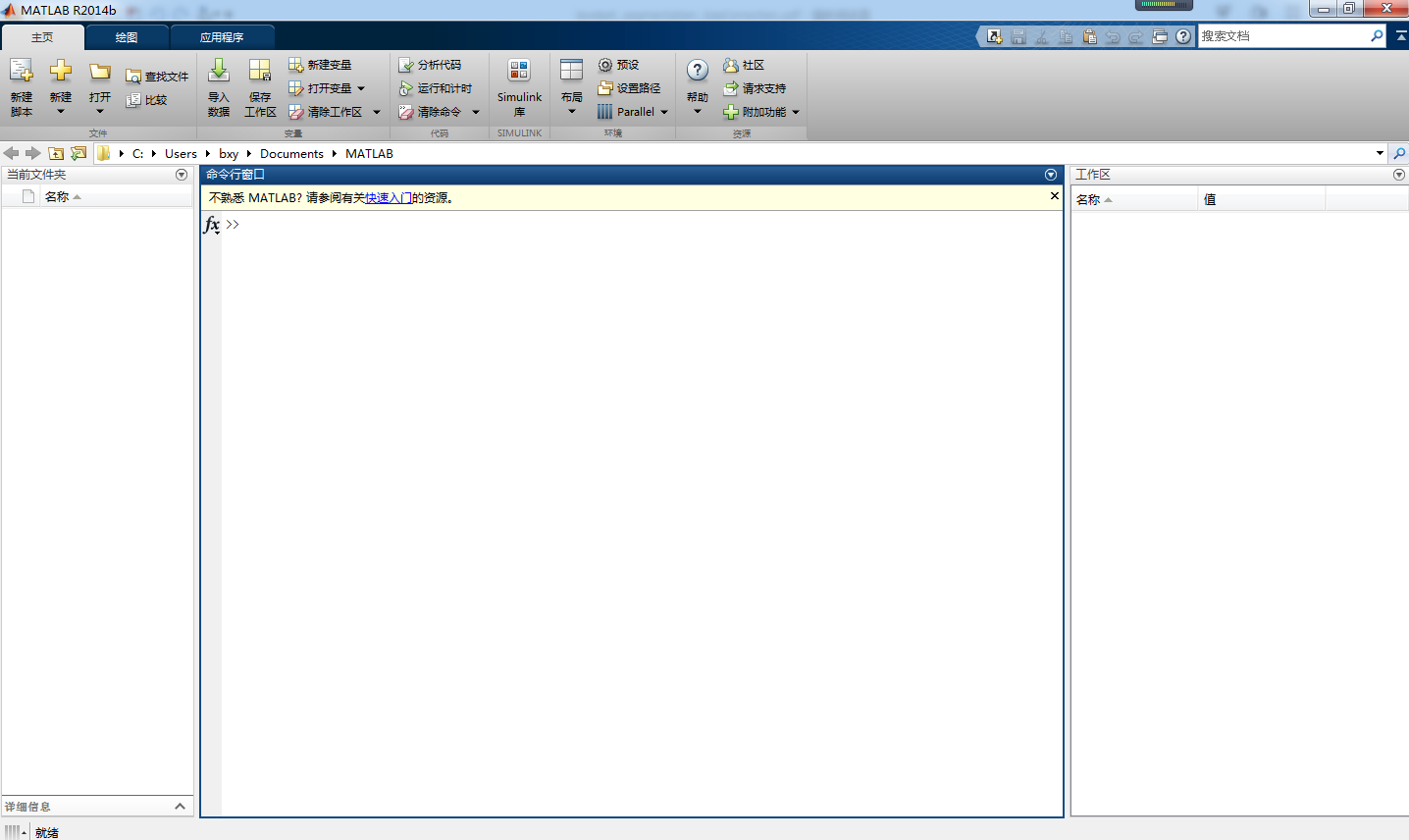Viewport: 1409px width, 840px height.
Task: Open 工作区 panel actions menu
Action: click(x=1399, y=175)
